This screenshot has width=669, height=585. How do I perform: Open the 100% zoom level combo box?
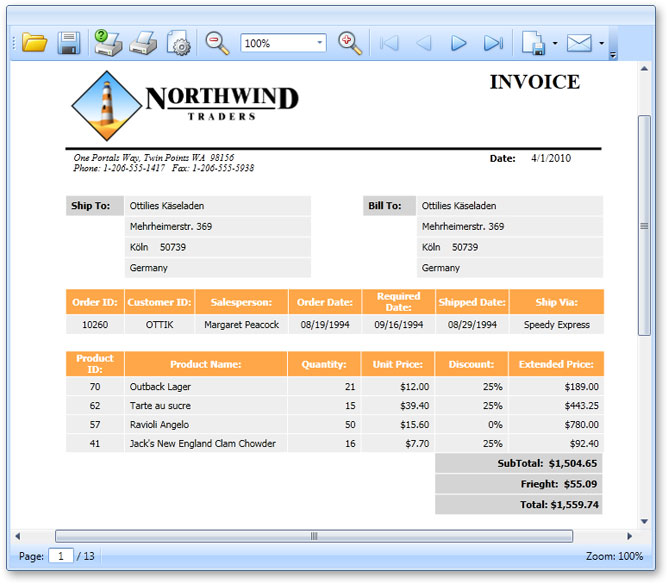click(x=283, y=43)
